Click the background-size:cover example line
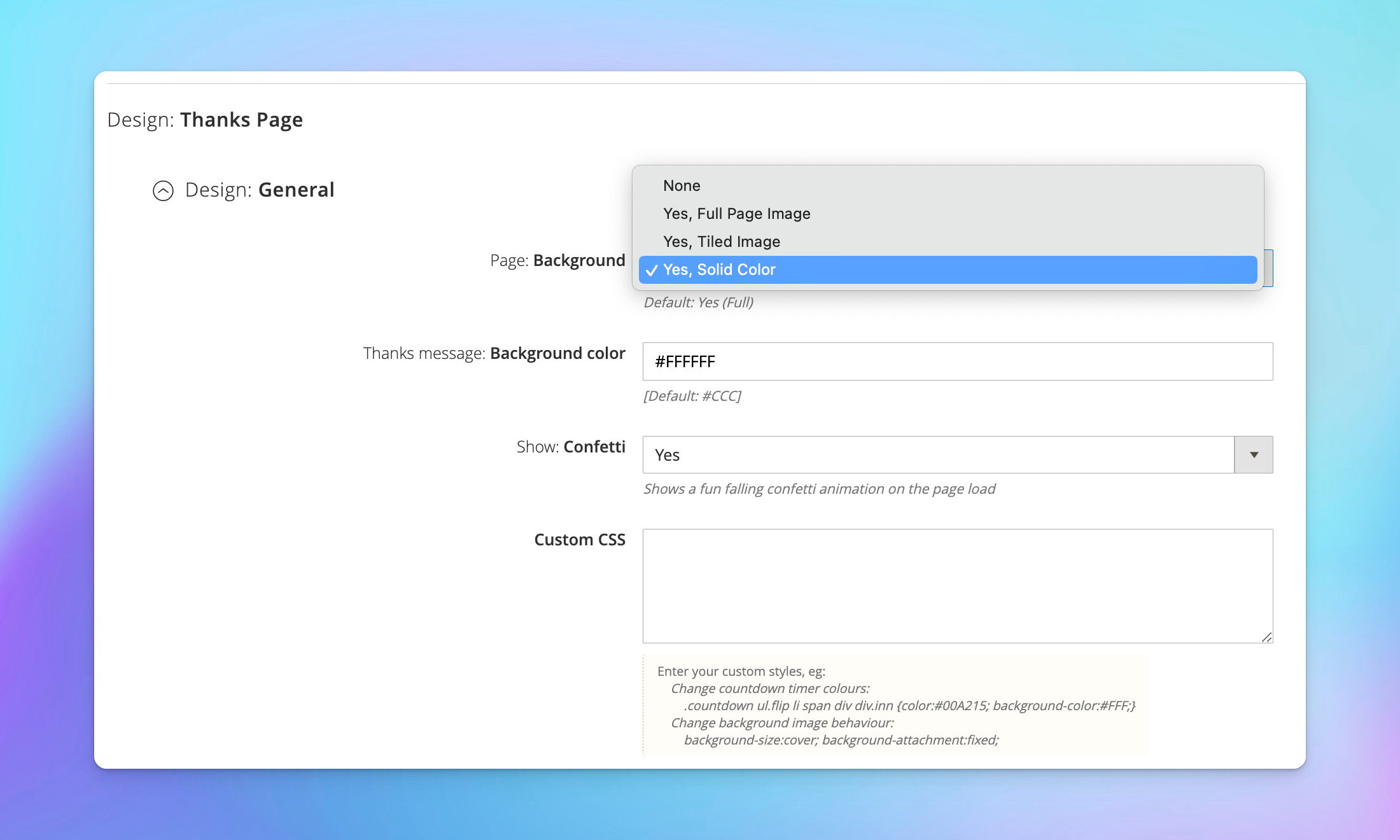The width and height of the screenshot is (1400, 840). [x=841, y=740]
